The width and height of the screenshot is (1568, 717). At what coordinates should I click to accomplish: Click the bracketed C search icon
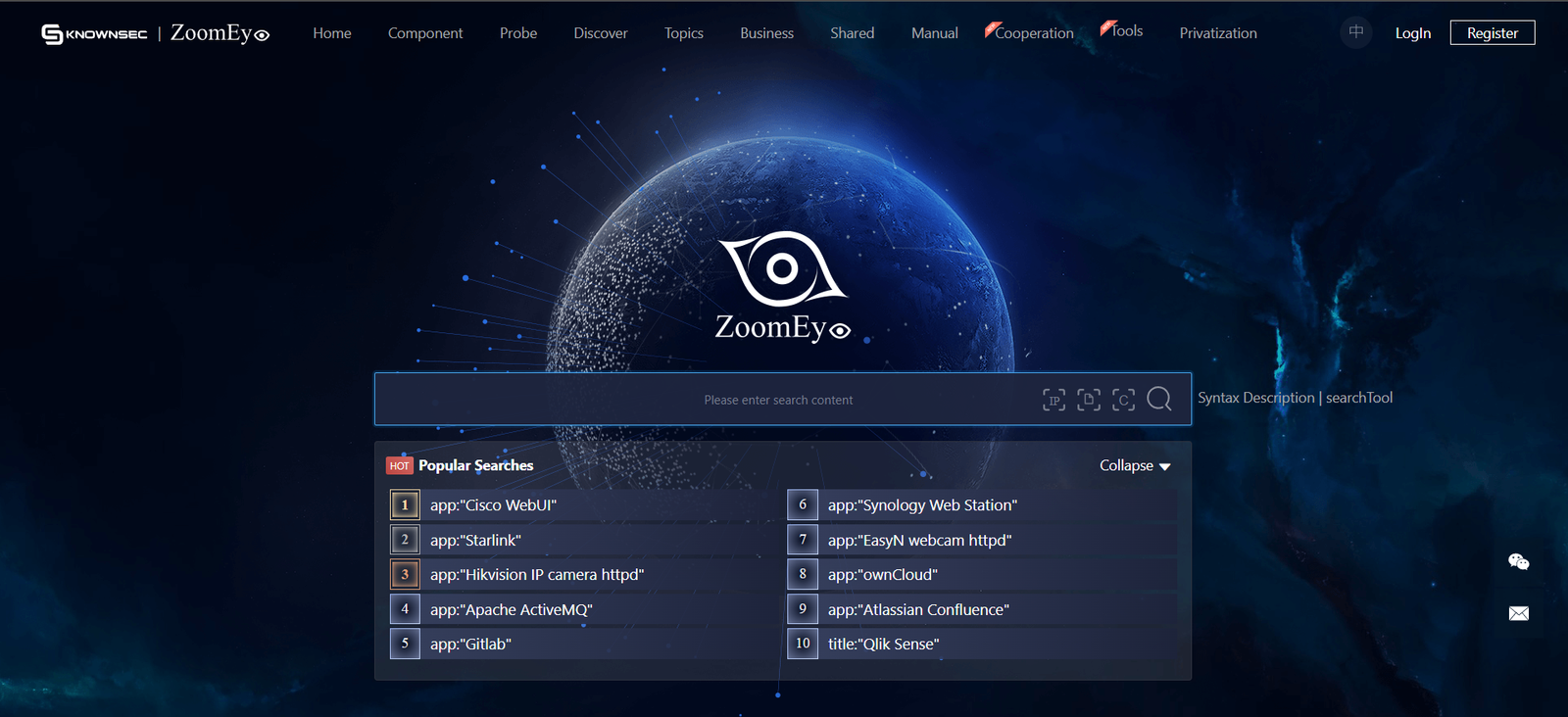[x=1123, y=400]
